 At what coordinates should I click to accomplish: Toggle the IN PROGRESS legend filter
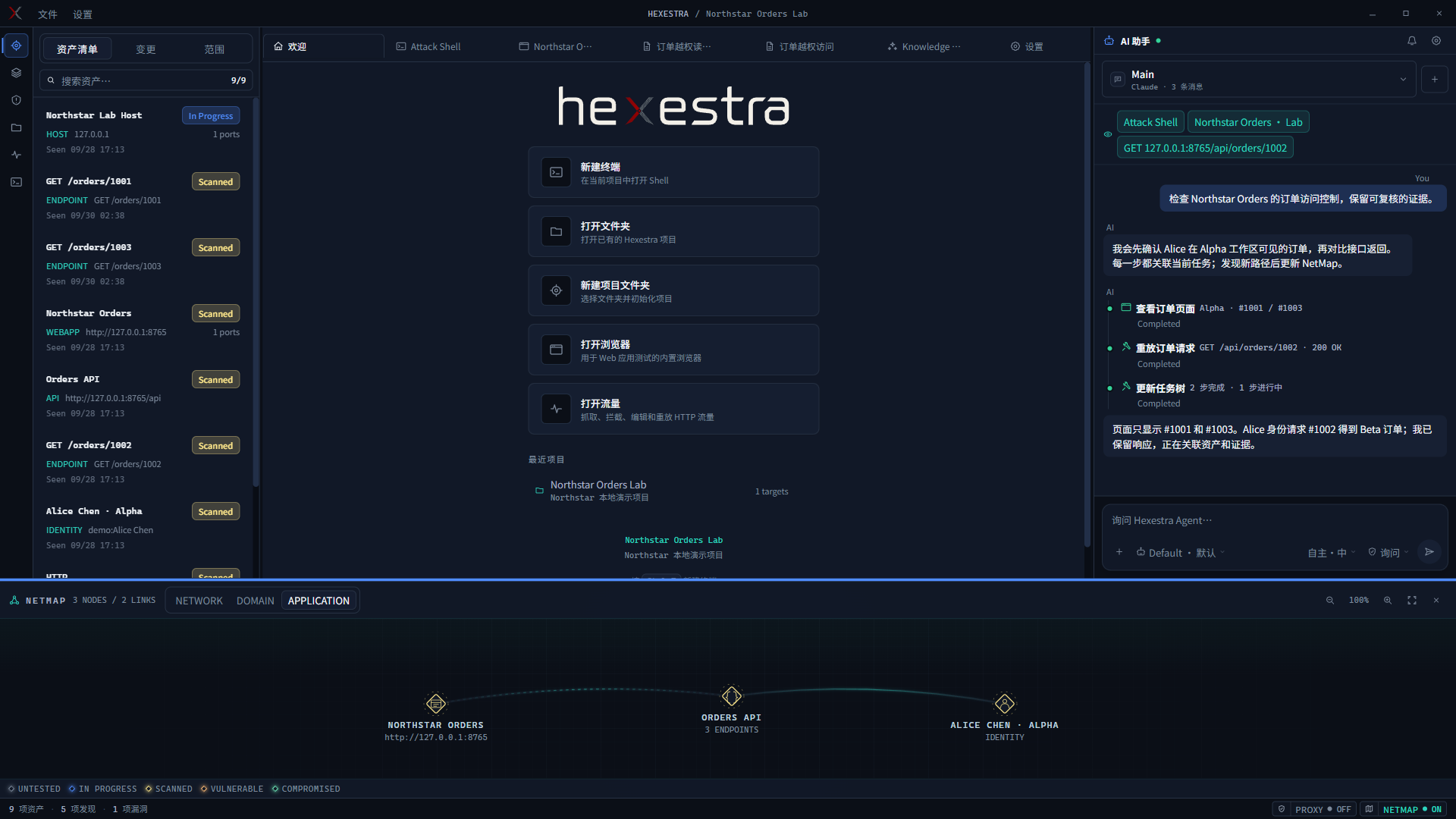102,789
